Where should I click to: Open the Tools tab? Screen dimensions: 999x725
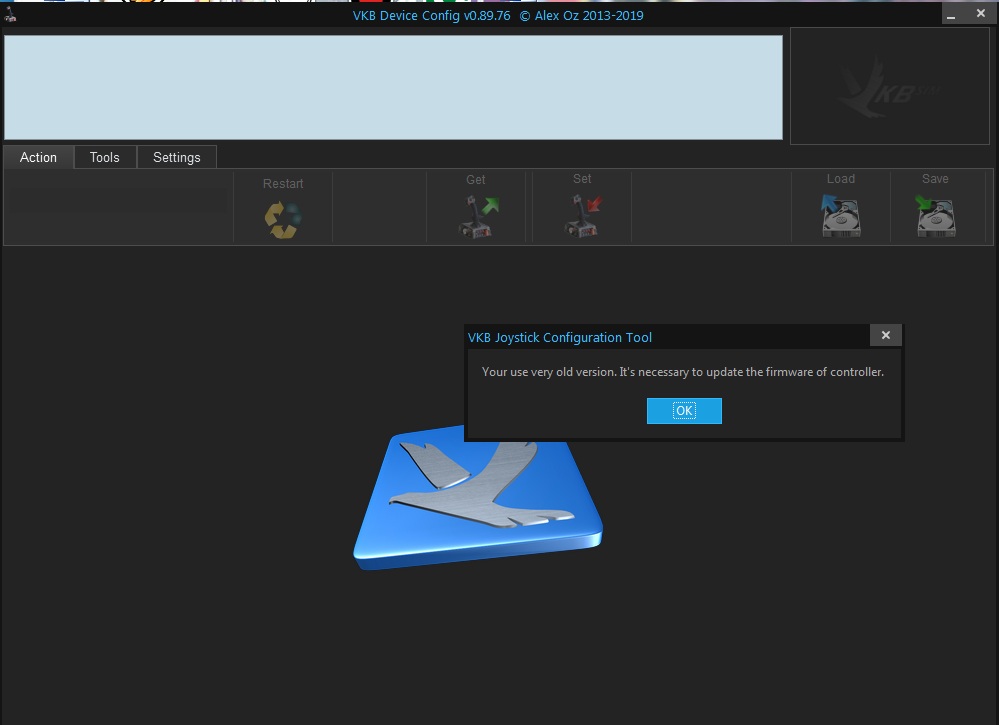(x=104, y=157)
